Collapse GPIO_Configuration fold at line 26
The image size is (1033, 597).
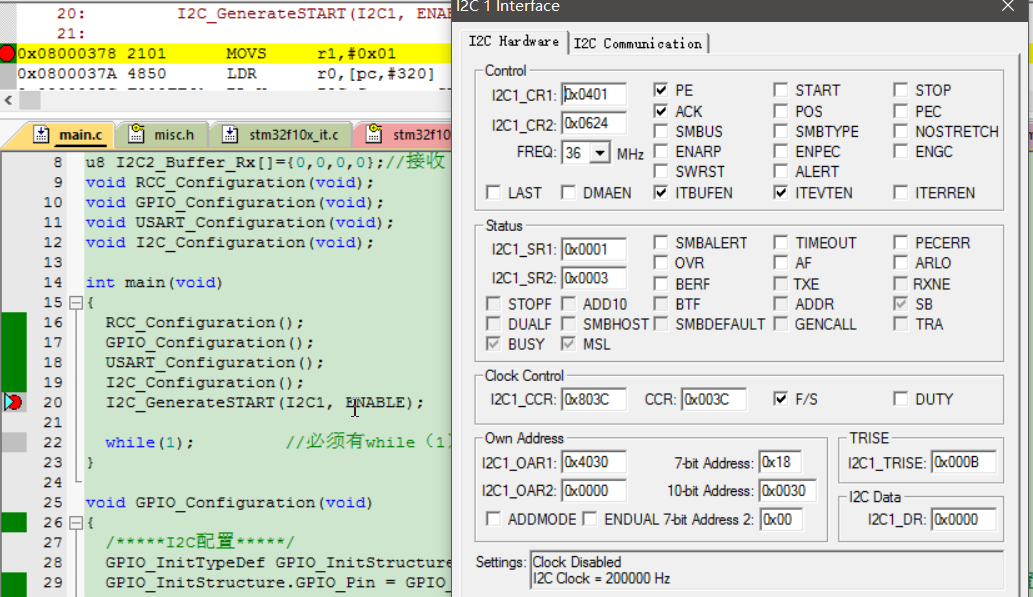tap(76, 523)
